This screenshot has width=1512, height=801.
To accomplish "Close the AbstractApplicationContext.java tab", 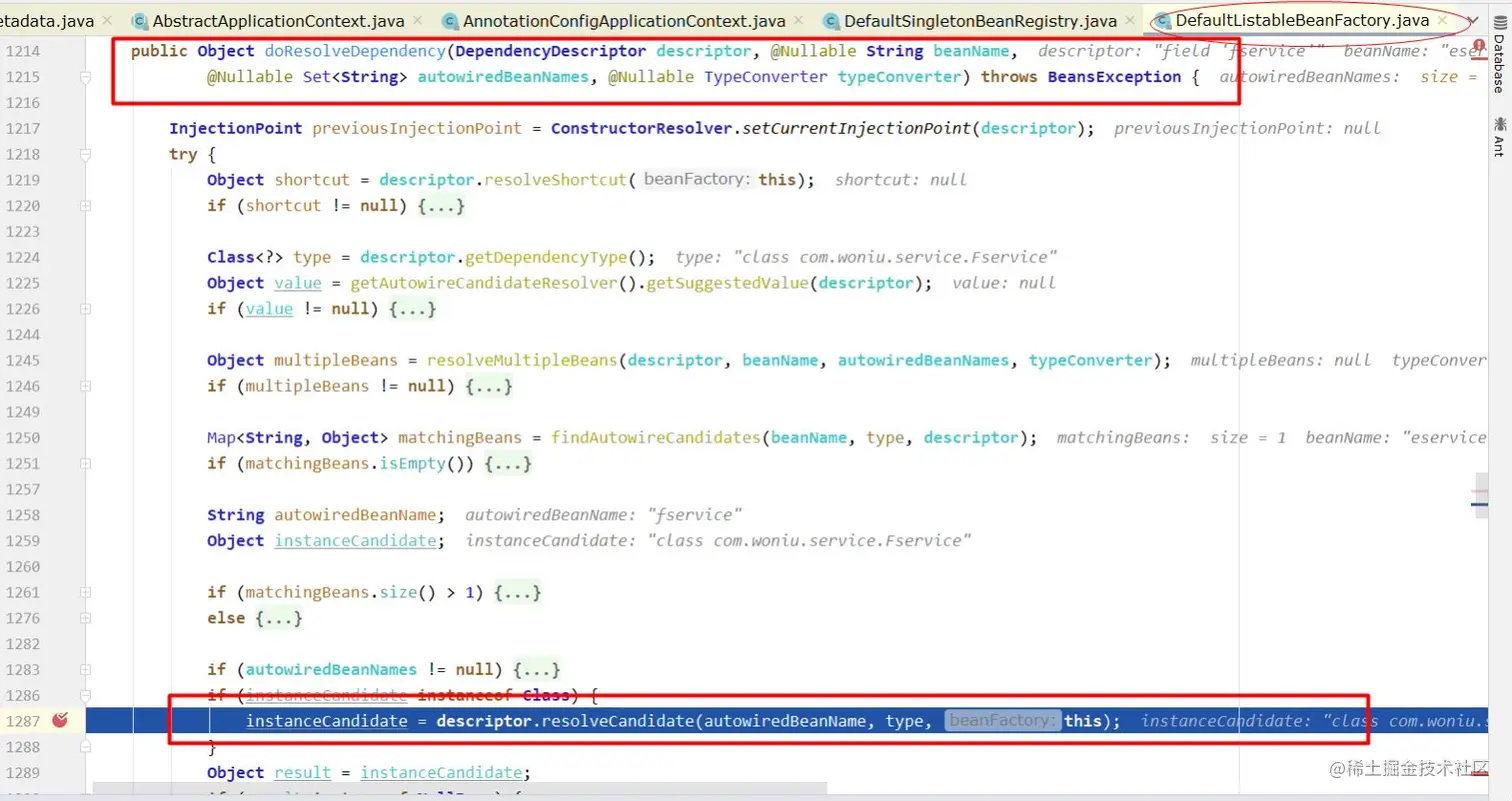I will click(x=416, y=21).
